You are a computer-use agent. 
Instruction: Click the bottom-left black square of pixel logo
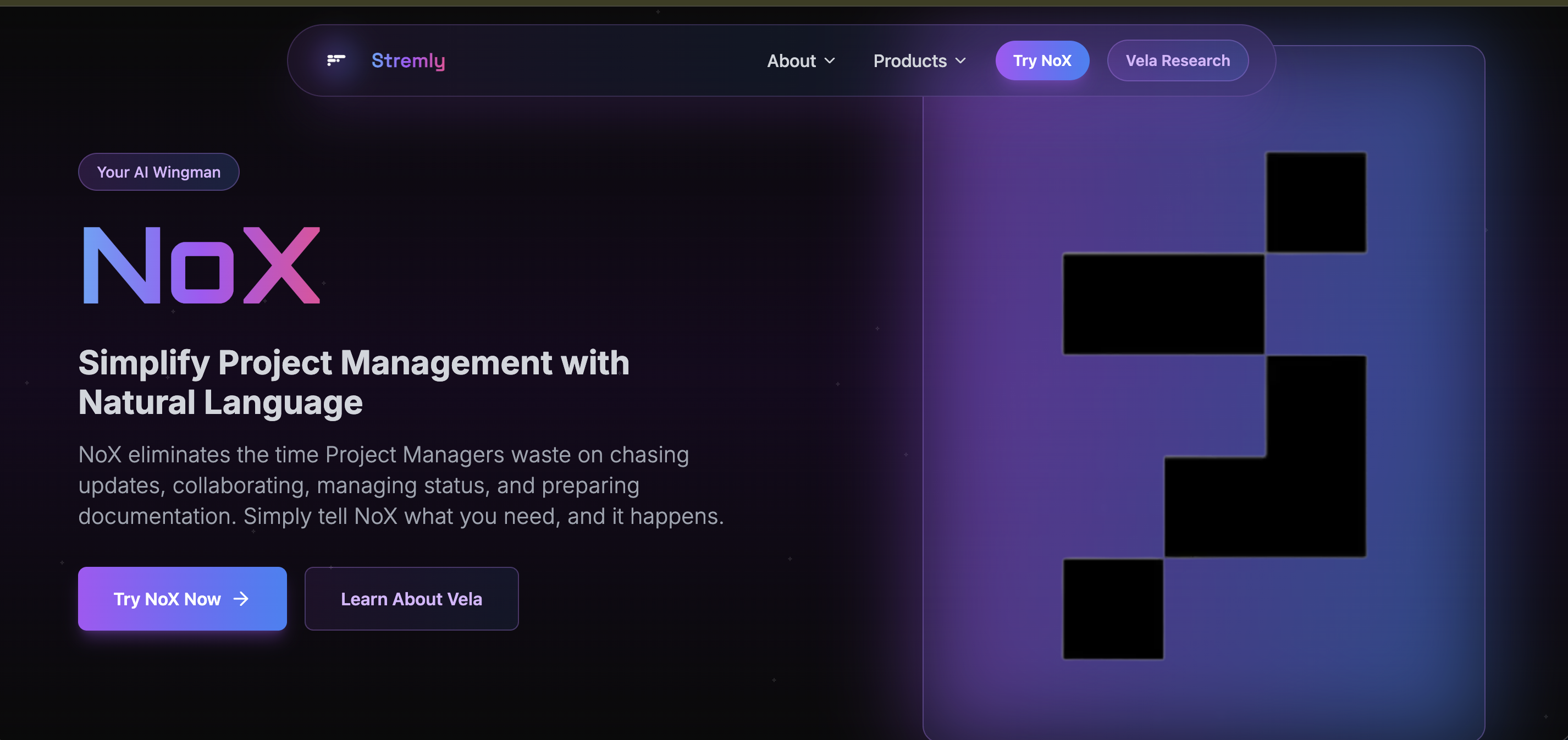[1113, 609]
